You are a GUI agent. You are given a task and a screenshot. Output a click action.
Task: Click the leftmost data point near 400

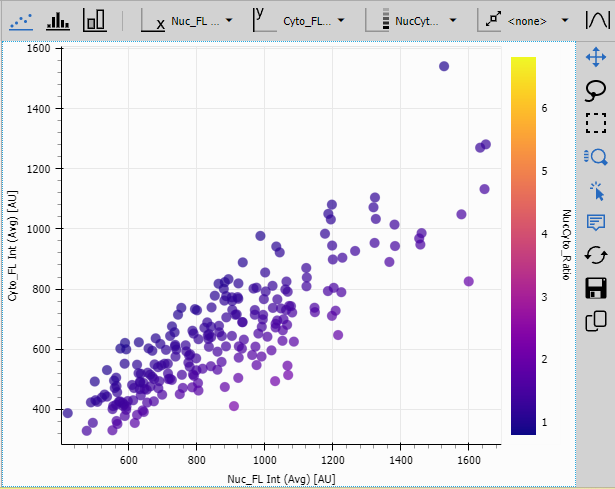click(67, 413)
